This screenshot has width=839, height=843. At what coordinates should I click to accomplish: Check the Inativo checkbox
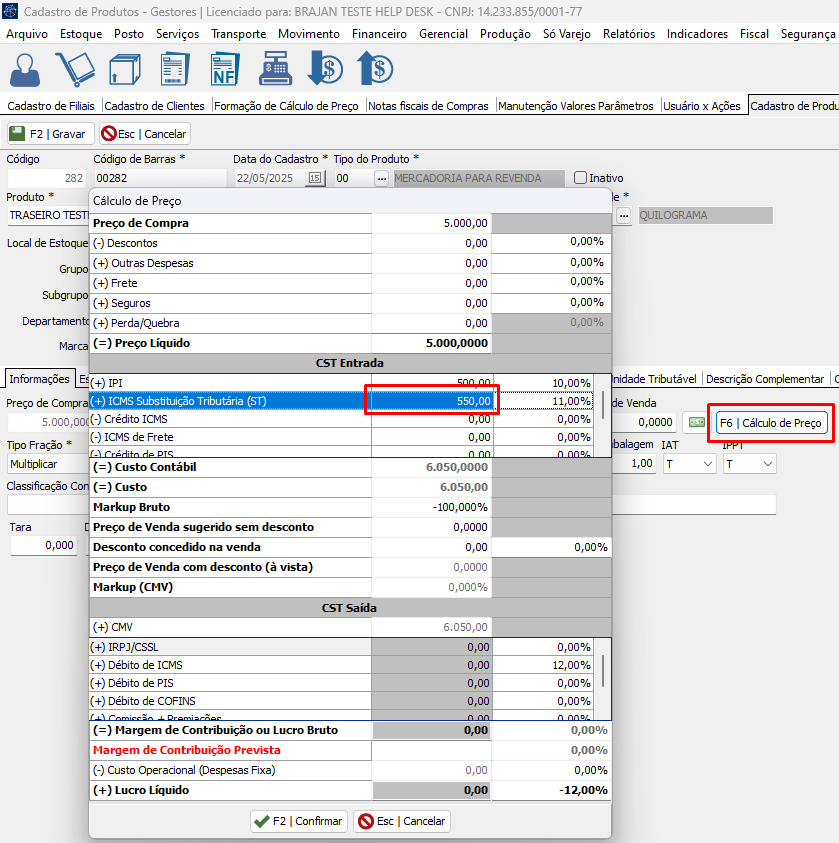click(x=580, y=178)
